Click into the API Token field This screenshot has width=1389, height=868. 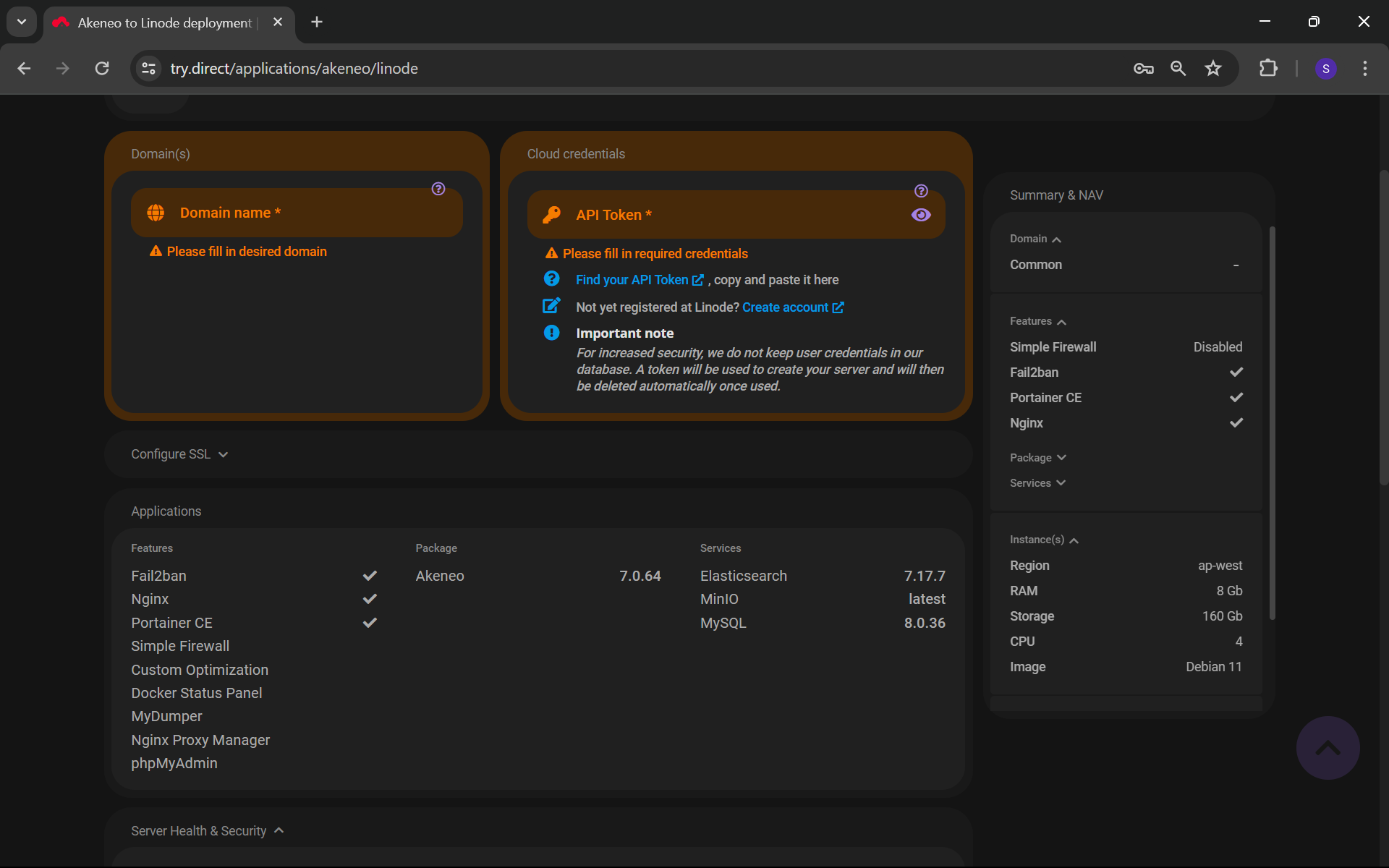coord(736,215)
